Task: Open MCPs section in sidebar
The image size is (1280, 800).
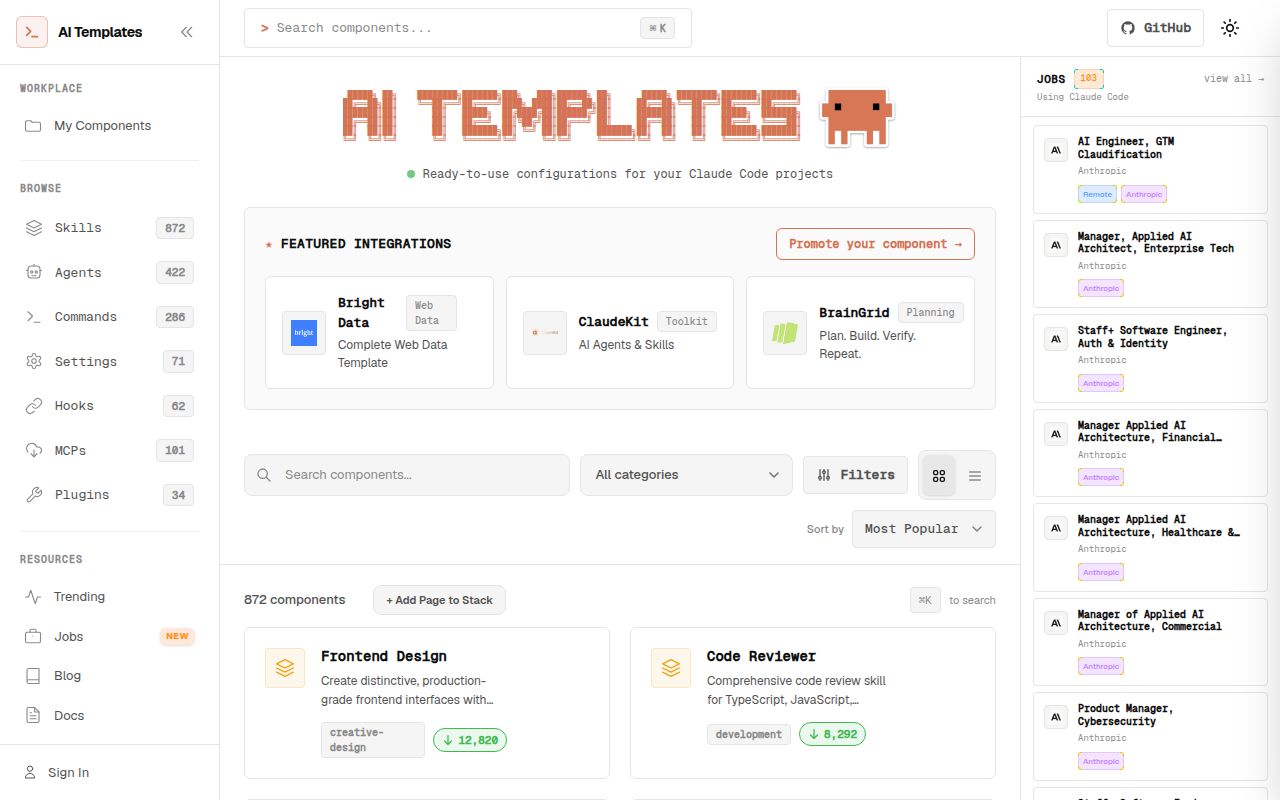Action: point(110,450)
